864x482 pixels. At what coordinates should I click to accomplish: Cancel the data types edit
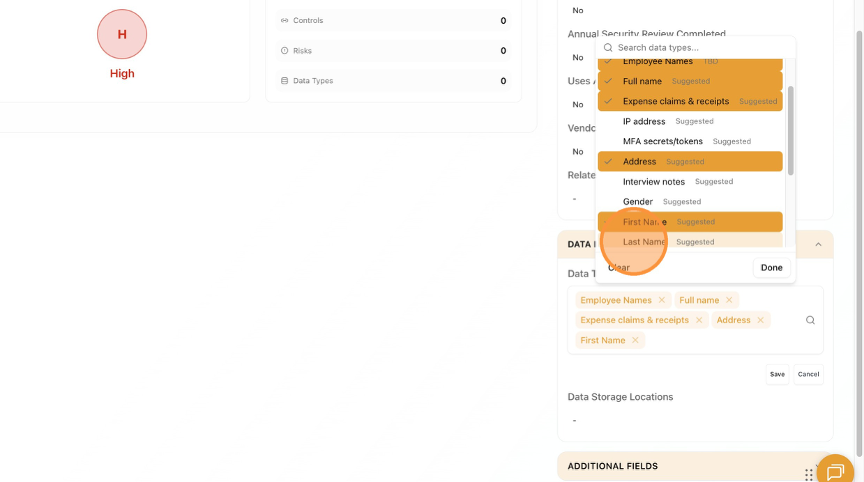(808, 374)
